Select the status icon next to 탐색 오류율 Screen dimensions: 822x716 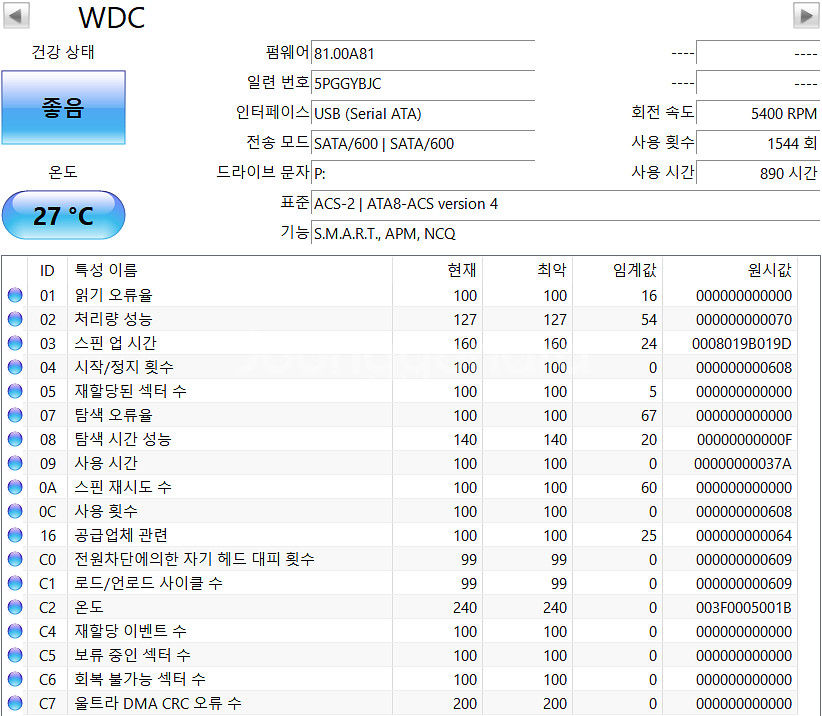click(14, 415)
